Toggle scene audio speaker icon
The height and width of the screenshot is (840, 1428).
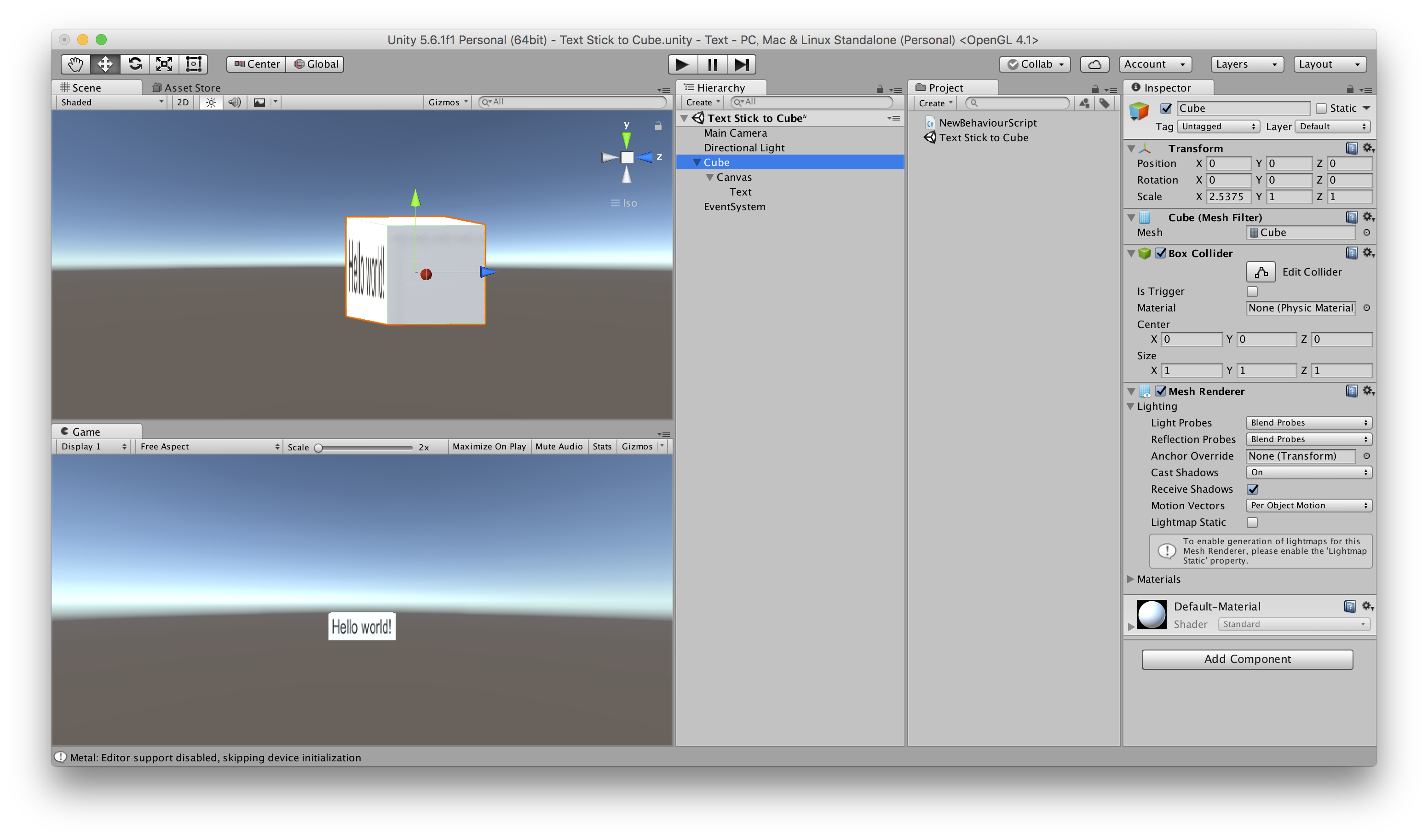[x=235, y=102]
